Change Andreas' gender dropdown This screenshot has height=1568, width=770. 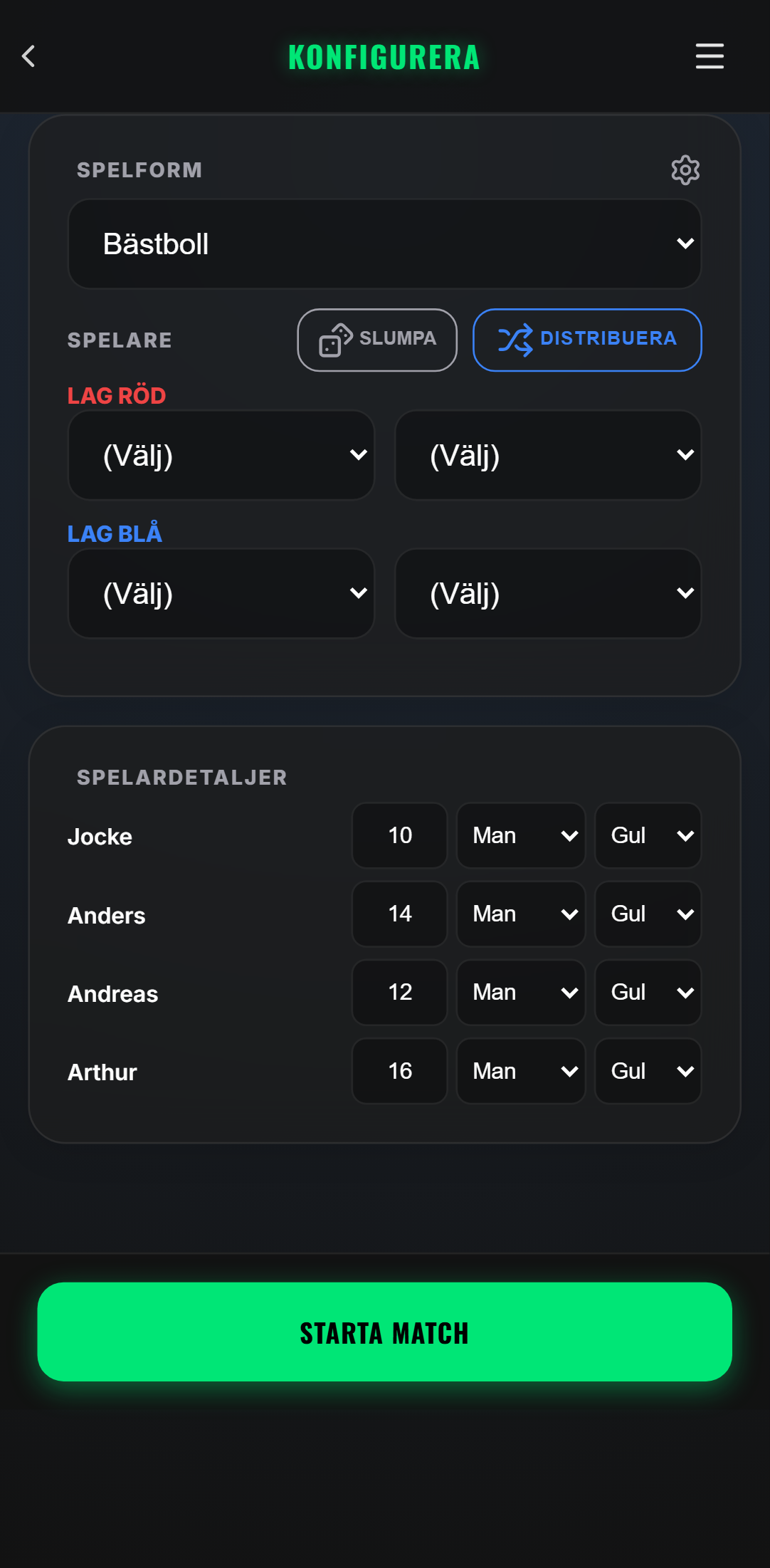pyautogui.click(x=521, y=992)
